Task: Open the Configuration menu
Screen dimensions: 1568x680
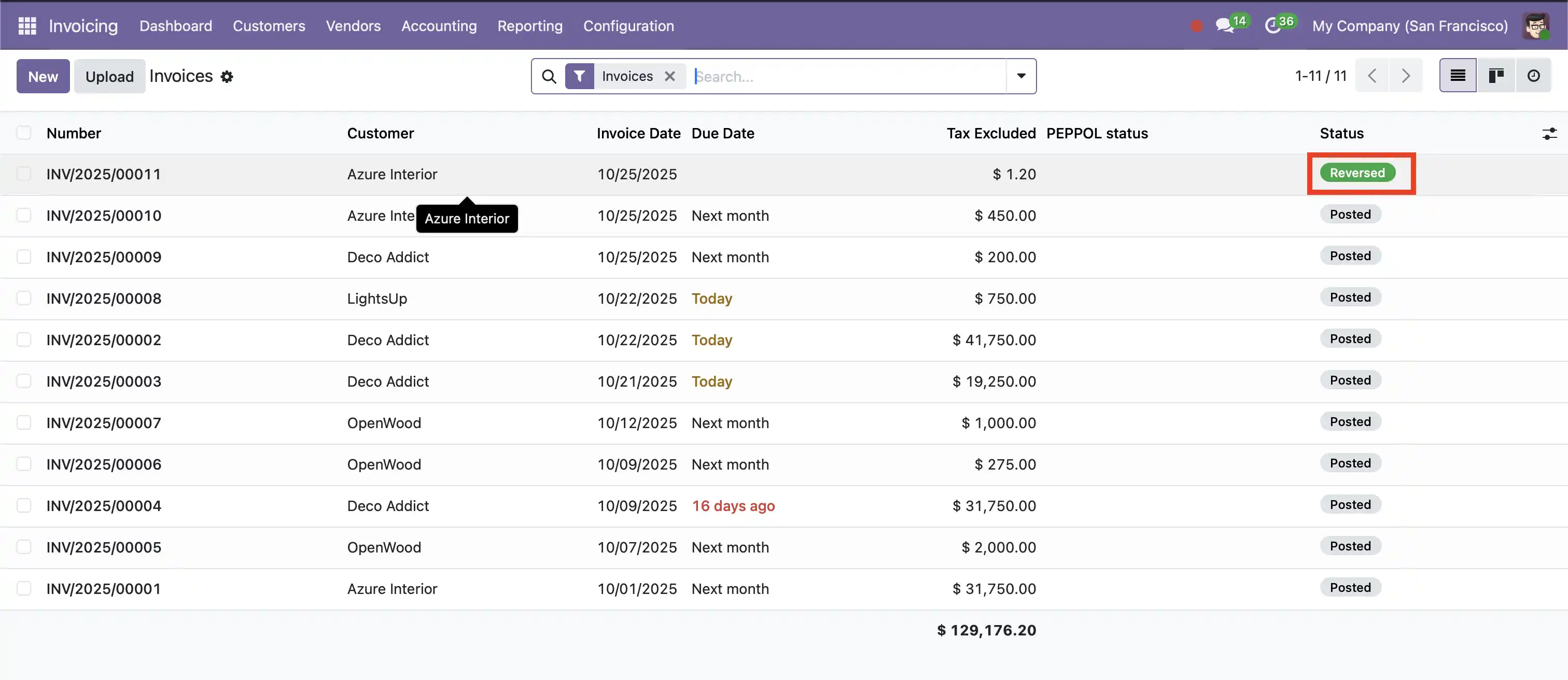Action: 628,25
